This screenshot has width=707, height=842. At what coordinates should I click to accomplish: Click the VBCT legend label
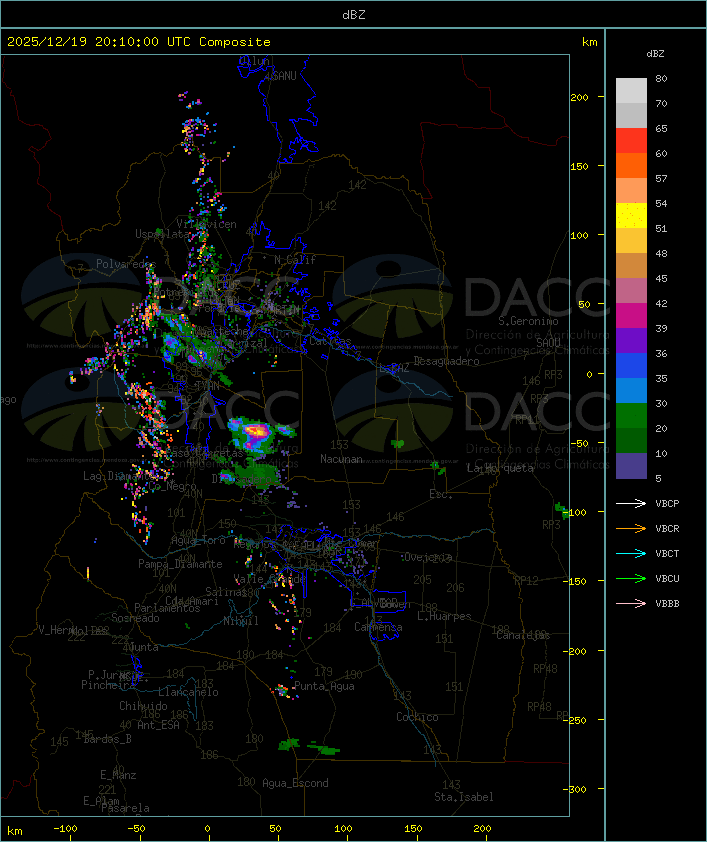click(x=667, y=554)
